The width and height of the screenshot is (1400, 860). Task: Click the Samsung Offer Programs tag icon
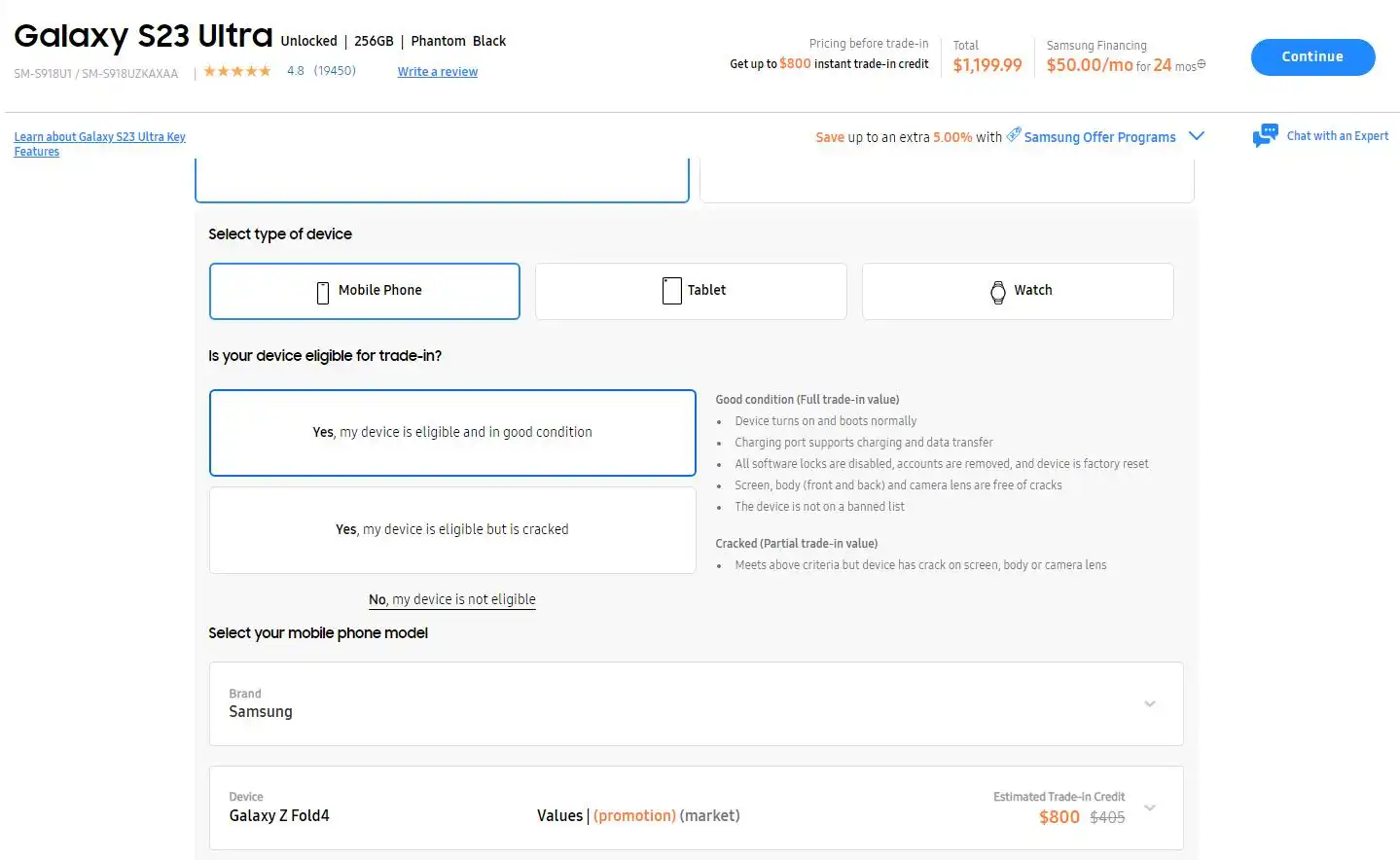point(1014,134)
